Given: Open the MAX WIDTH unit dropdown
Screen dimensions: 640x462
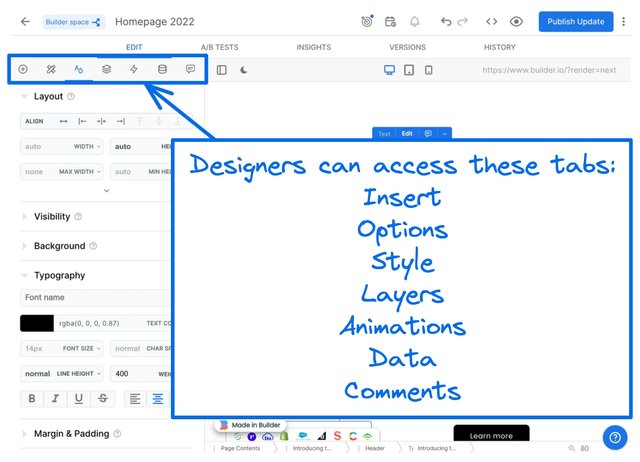Looking at the screenshot, I should point(80,172).
